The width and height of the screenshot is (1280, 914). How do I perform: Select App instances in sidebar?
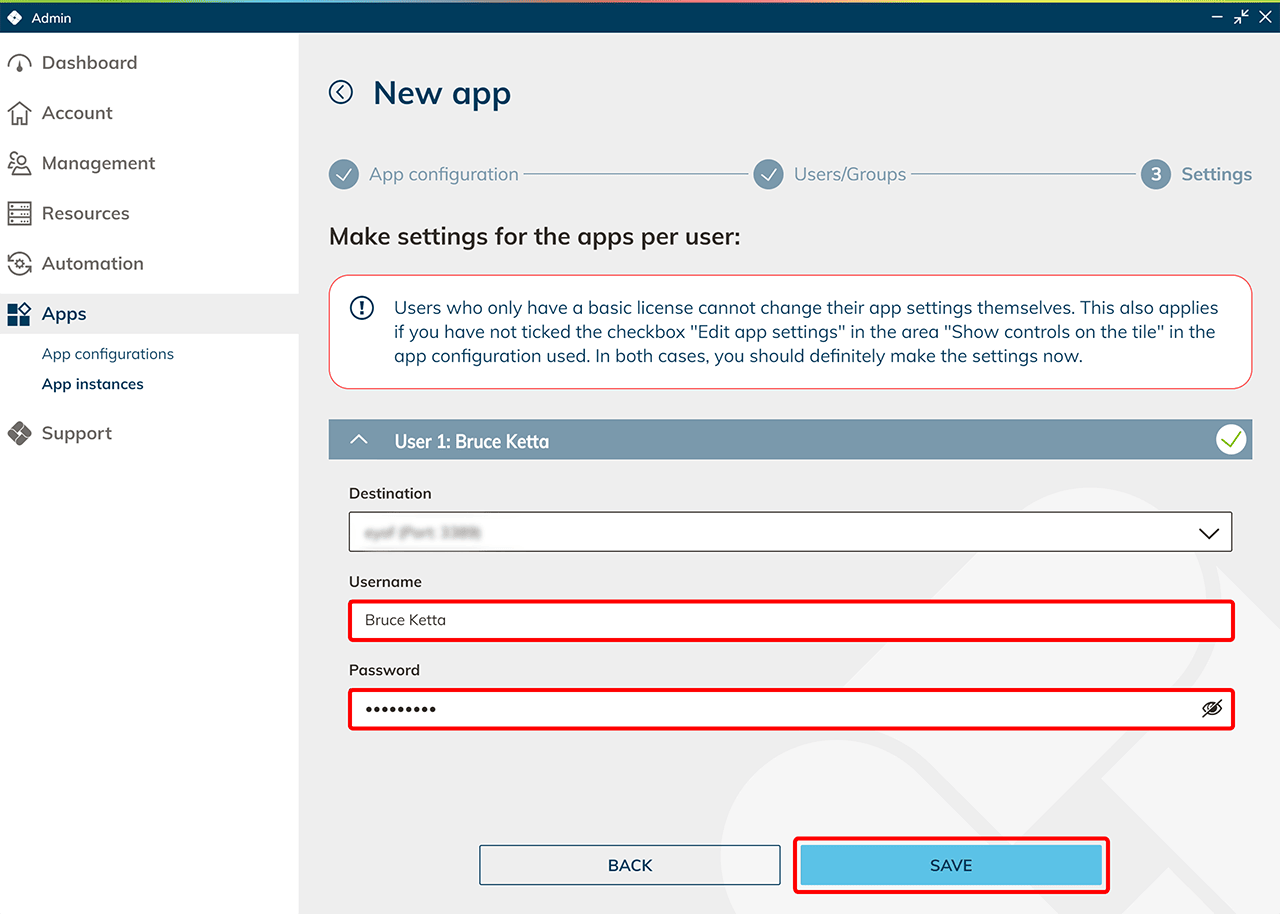pyautogui.click(x=93, y=384)
